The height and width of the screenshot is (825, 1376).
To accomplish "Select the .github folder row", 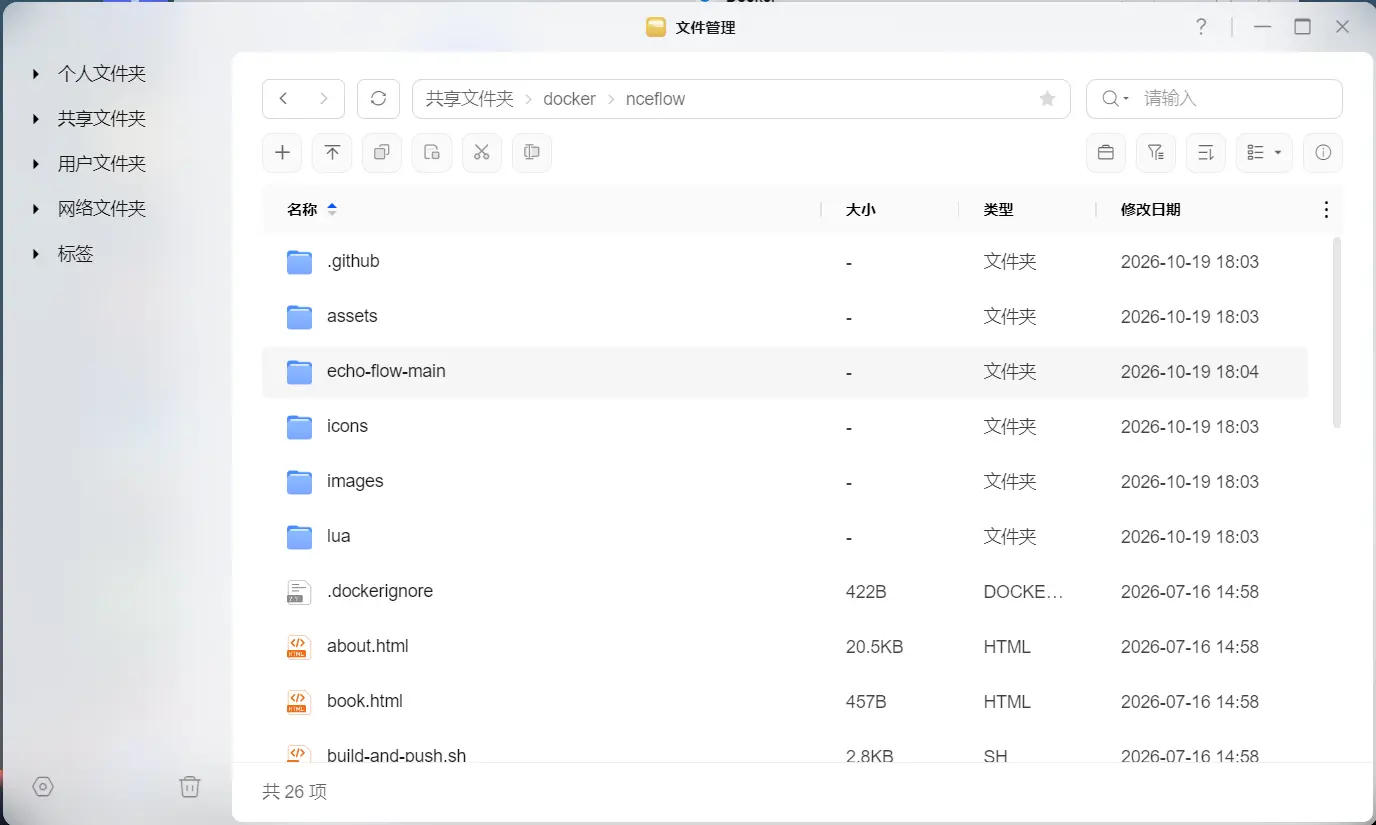I will tap(785, 262).
